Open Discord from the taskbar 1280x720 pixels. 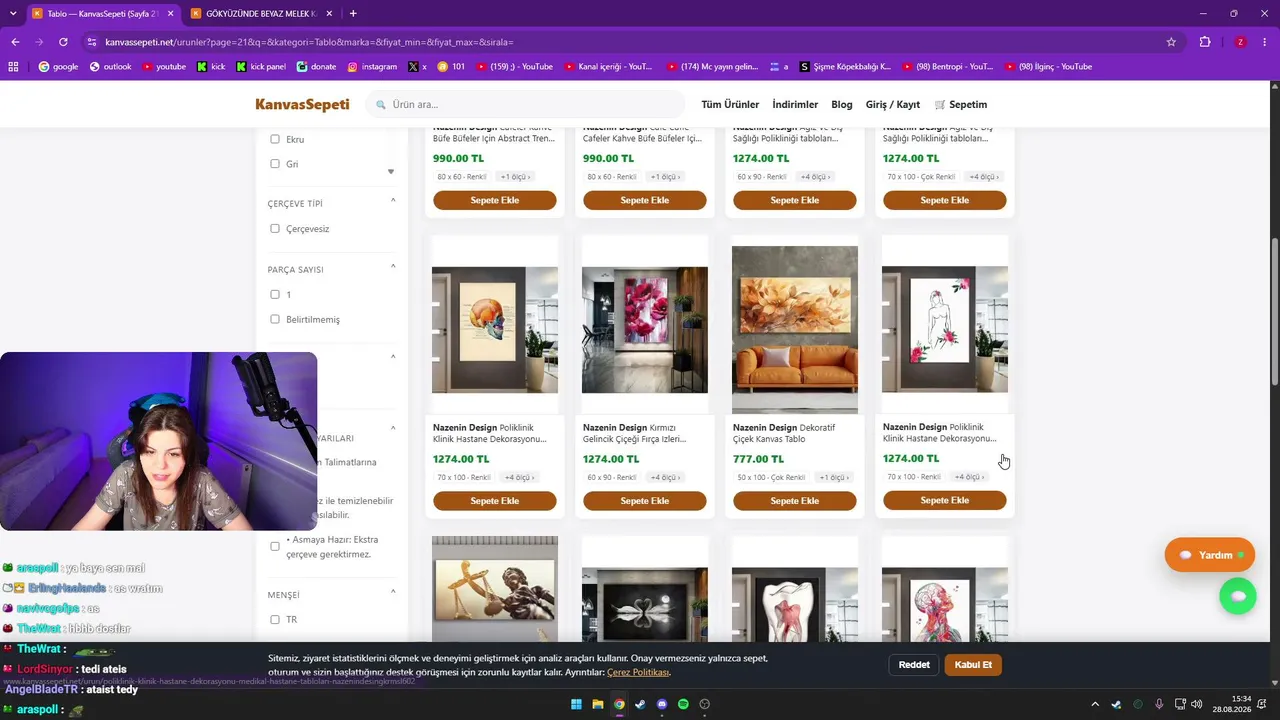tap(662, 704)
